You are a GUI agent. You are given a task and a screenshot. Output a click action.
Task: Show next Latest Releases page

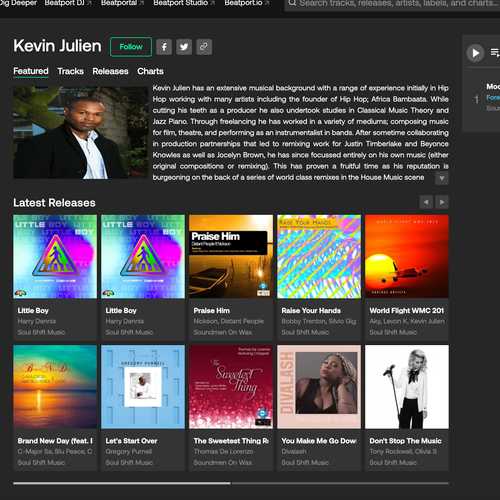[x=442, y=202]
